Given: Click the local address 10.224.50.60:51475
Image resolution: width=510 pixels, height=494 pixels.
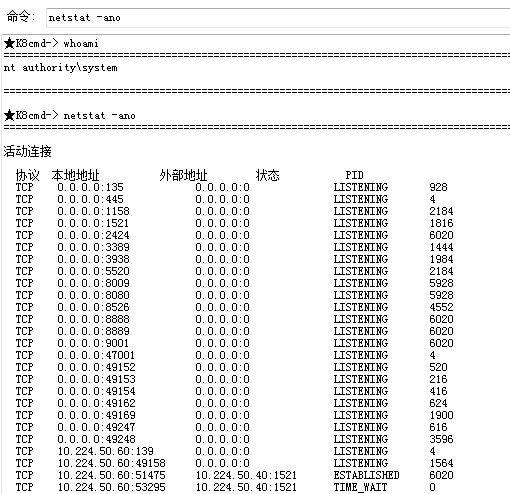Looking at the screenshot, I should (112, 475).
